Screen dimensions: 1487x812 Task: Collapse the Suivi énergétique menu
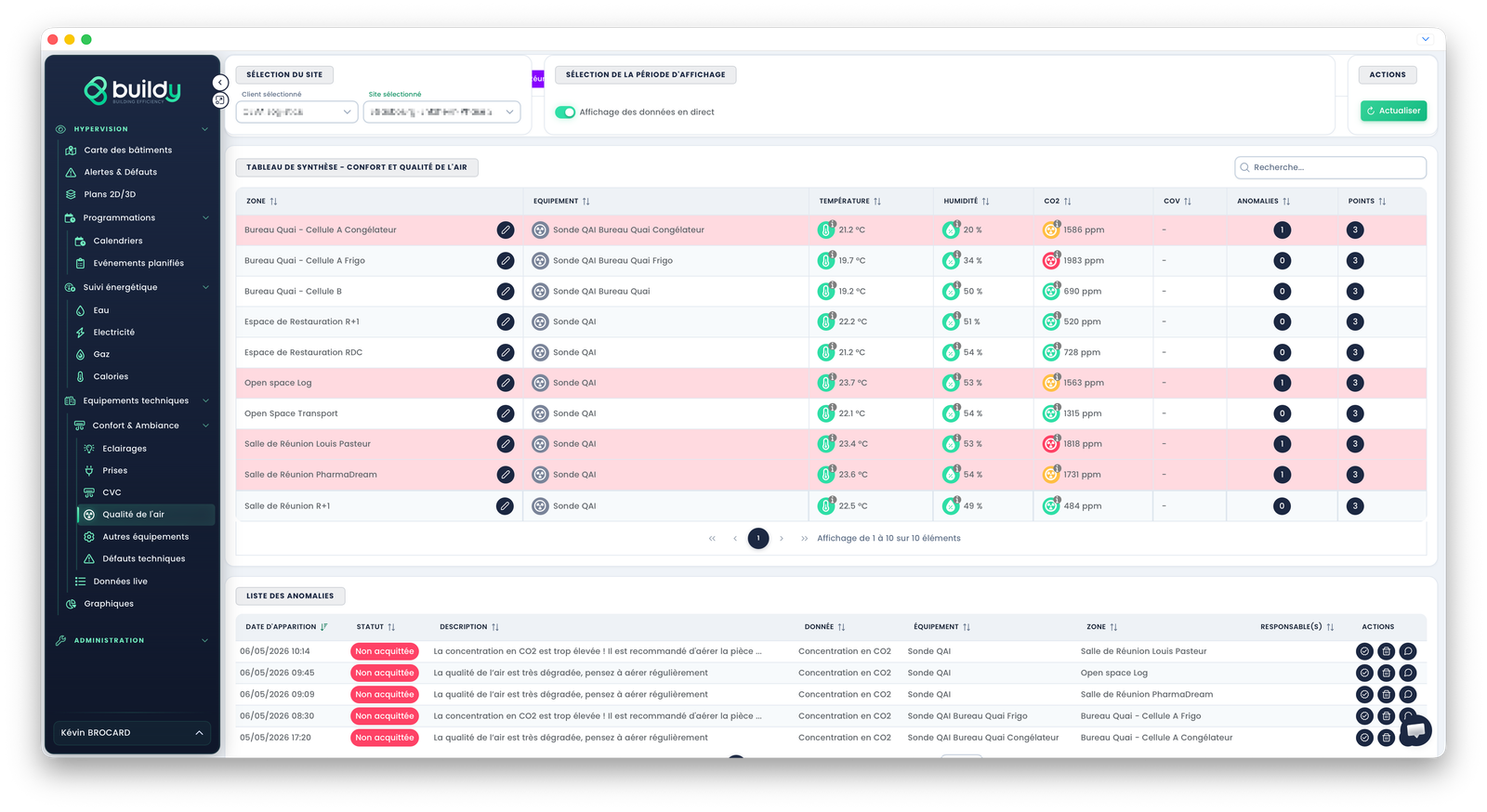pyautogui.click(x=205, y=288)
